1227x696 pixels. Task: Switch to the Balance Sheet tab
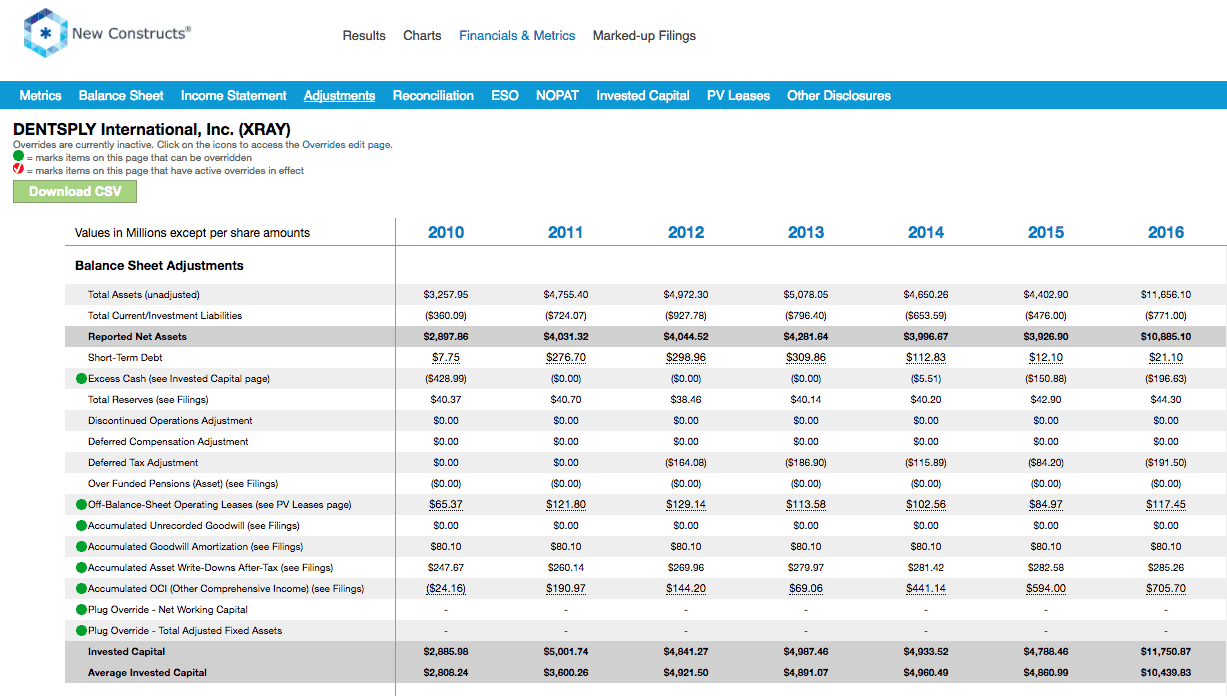tap(121, 96)
